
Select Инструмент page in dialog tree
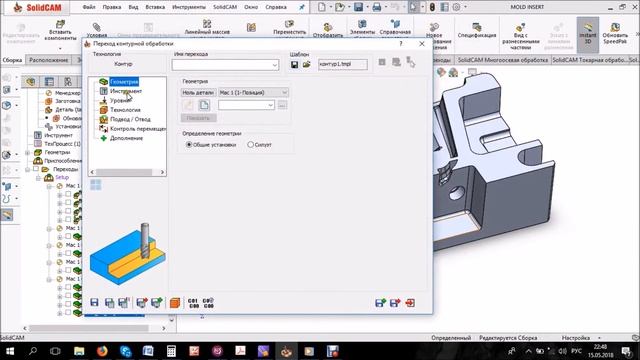coord(126,91)
